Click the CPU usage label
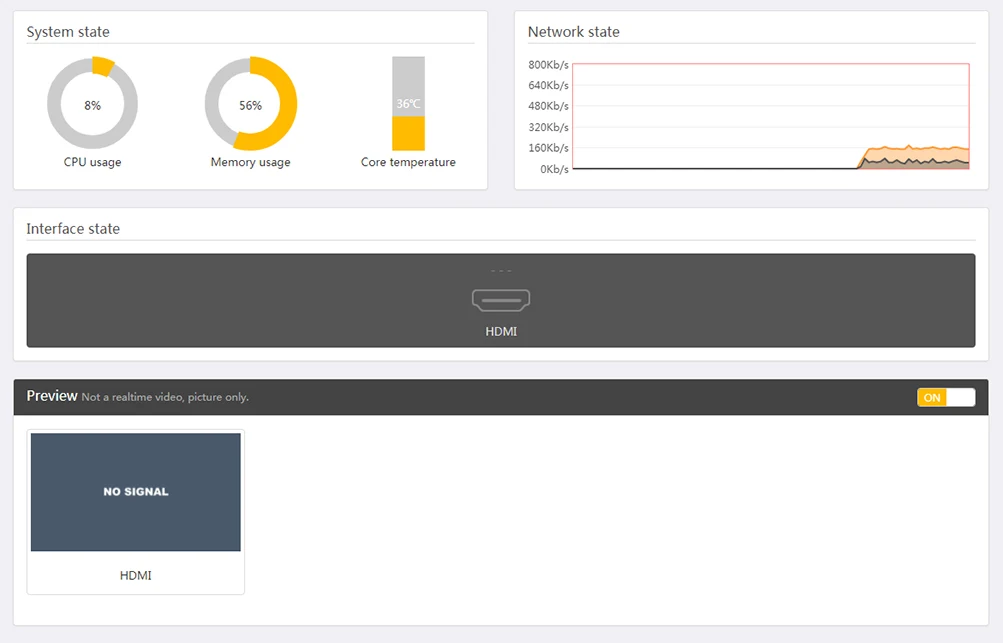This screenshot has width=1003, height=643. point(92,163)
